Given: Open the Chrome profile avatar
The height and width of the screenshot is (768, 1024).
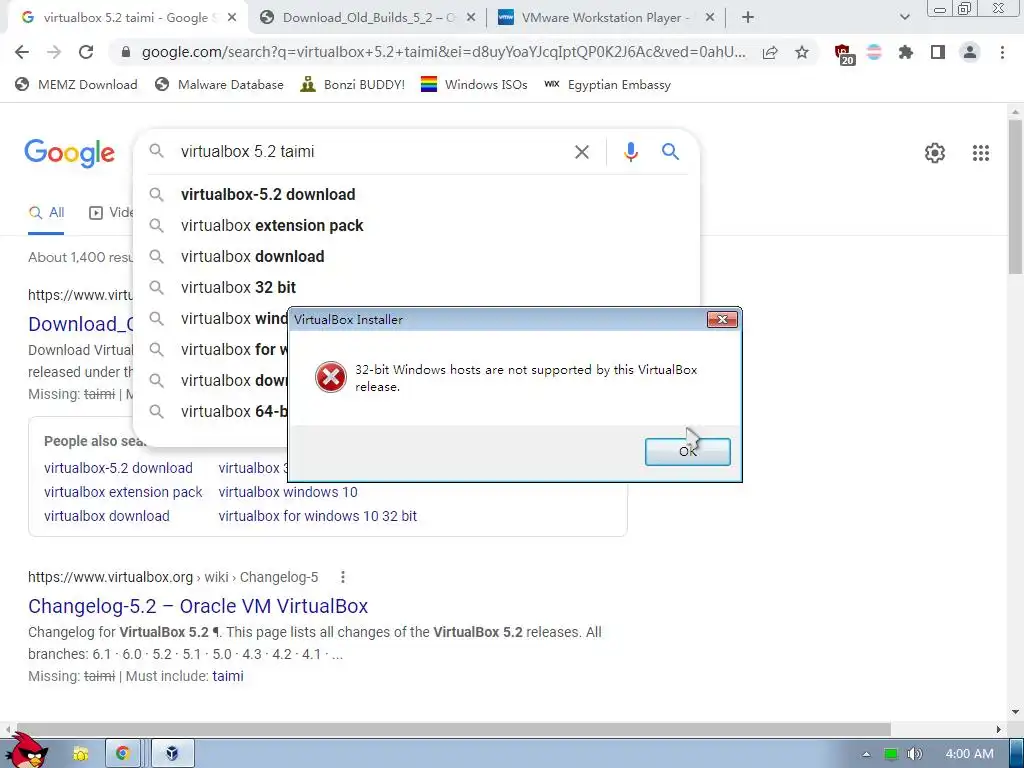Looking at the screenshot, I should (x=970, y=52).
